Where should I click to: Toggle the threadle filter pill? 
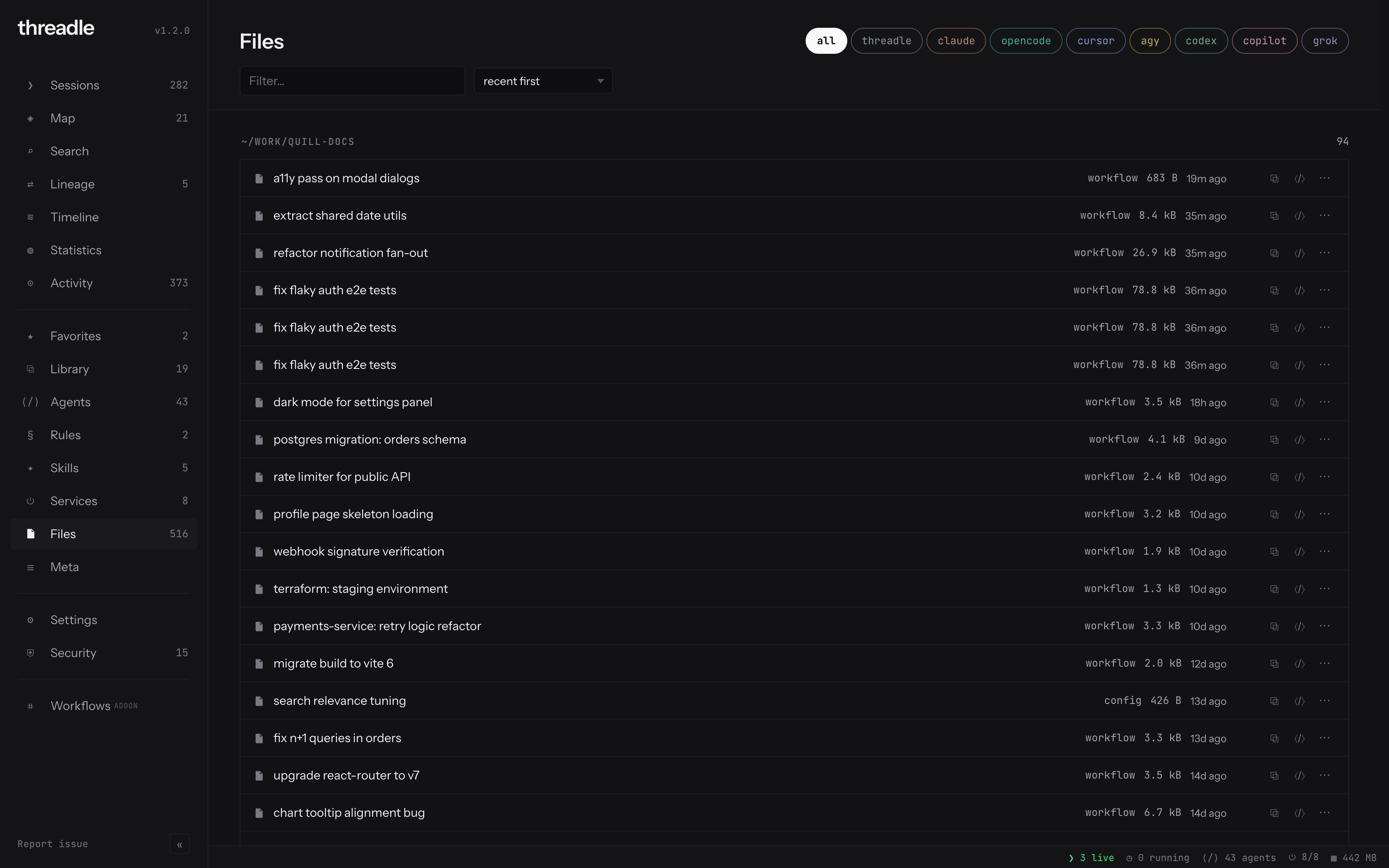tap(886, 41)
